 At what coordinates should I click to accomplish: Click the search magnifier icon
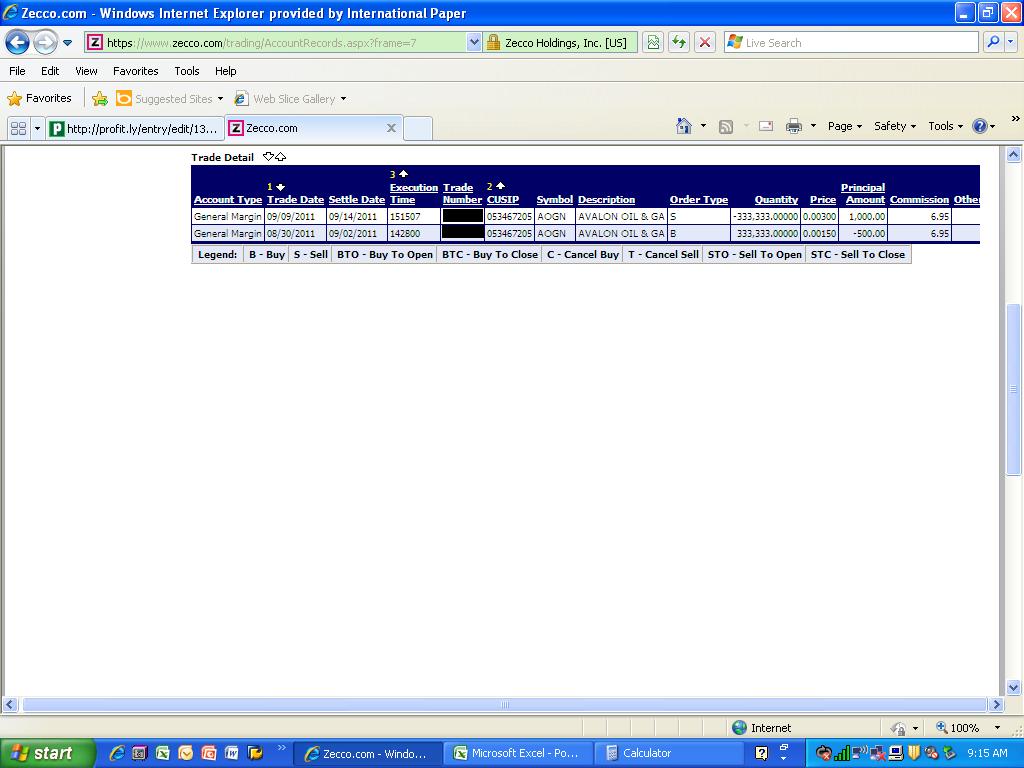993,42
